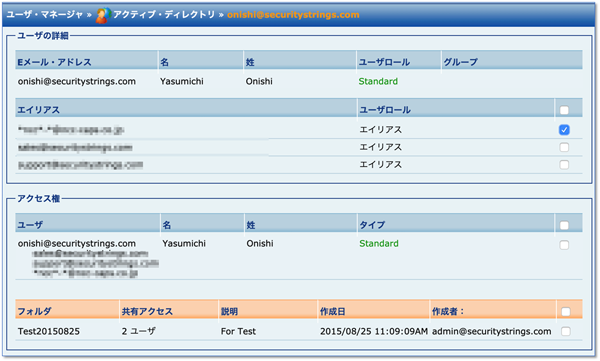Check the second alias row checkbox
The width and height of the screenshot is (600, 361).
[x=564, y=147]
